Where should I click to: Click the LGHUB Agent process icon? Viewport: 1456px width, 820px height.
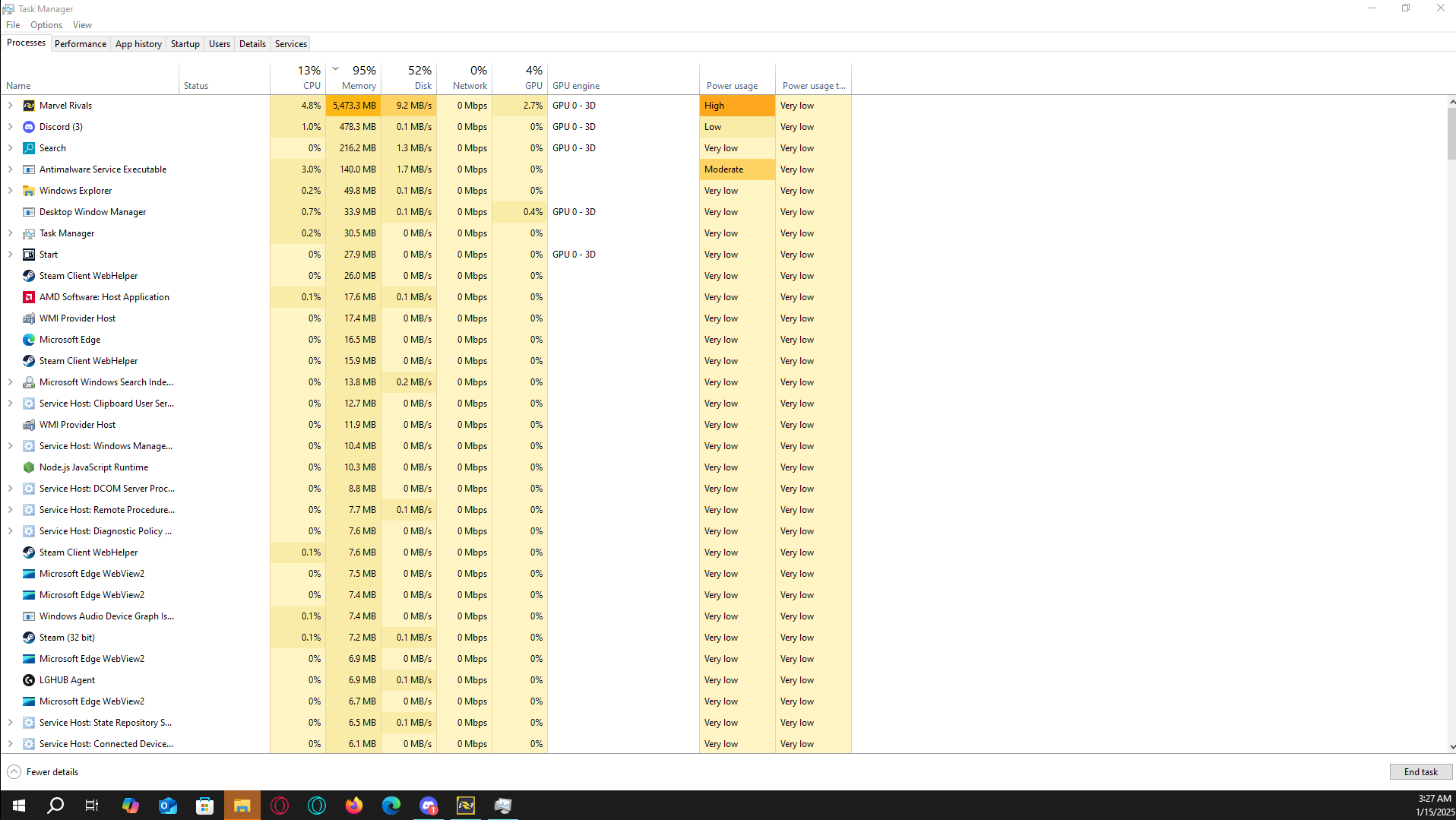(29, 680)
